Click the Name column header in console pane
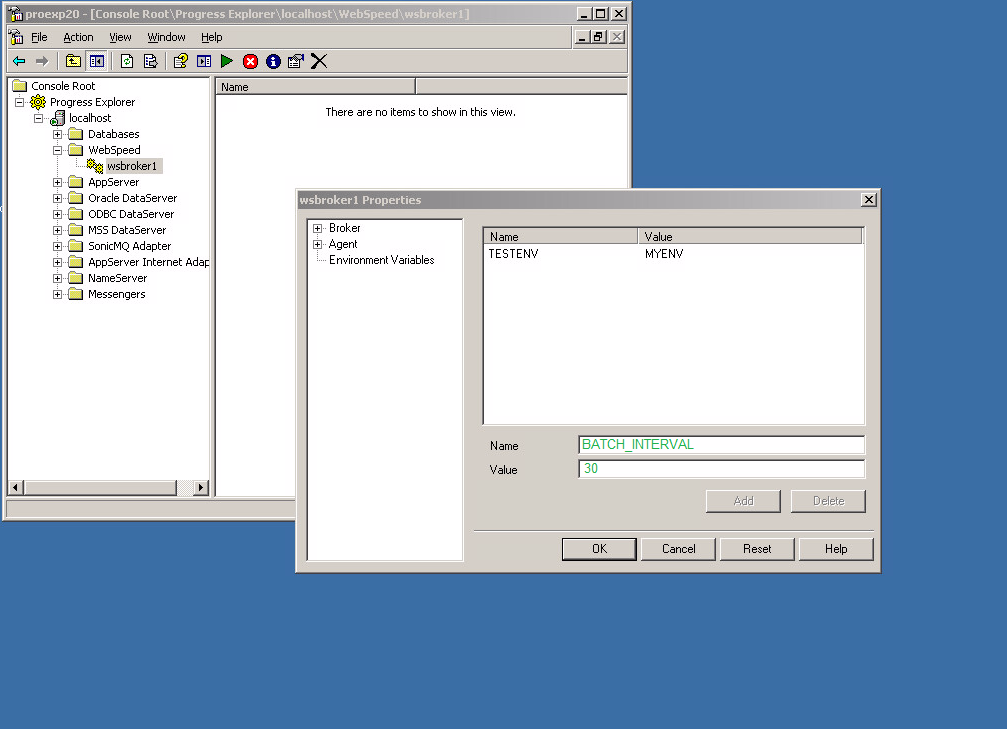 tap(315, 87)
